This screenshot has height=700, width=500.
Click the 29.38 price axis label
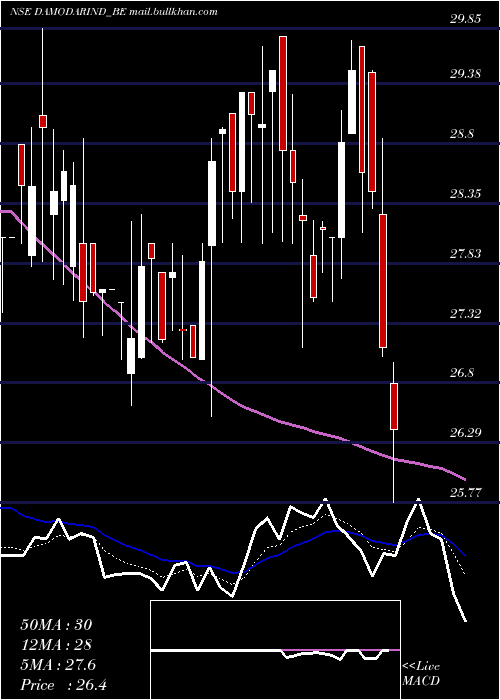pyautogui.click(x=466, y=74)
